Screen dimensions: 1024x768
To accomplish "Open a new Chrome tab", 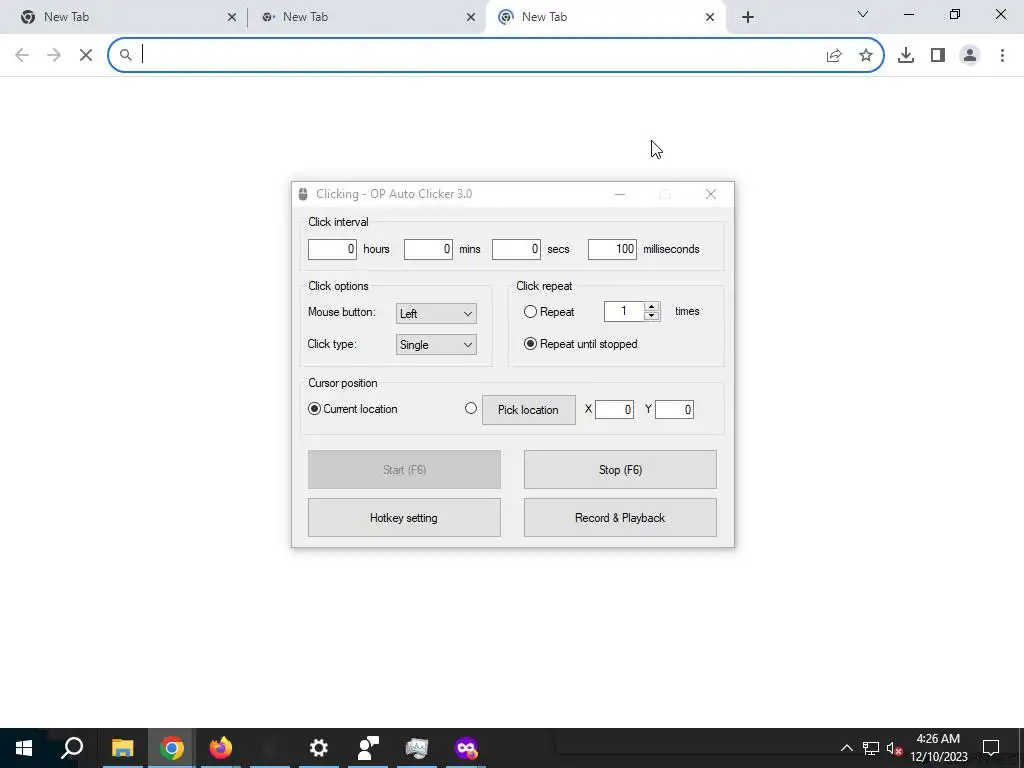I will point(748,17).
